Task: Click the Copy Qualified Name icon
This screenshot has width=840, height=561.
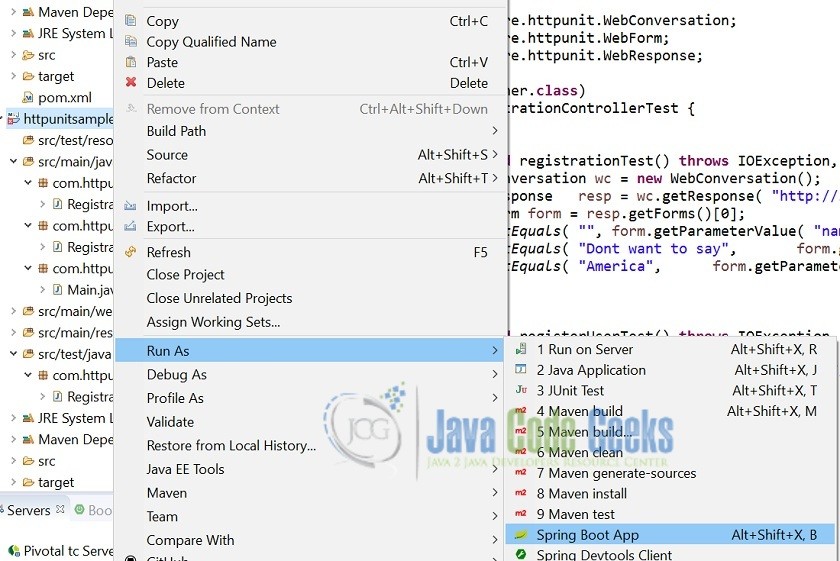Action: [x=130, y=41]
